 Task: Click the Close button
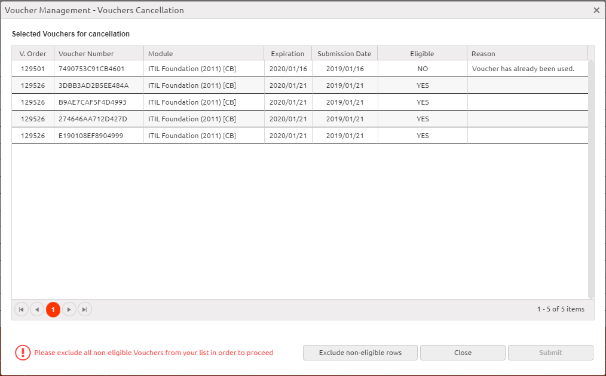pos(463,352)
